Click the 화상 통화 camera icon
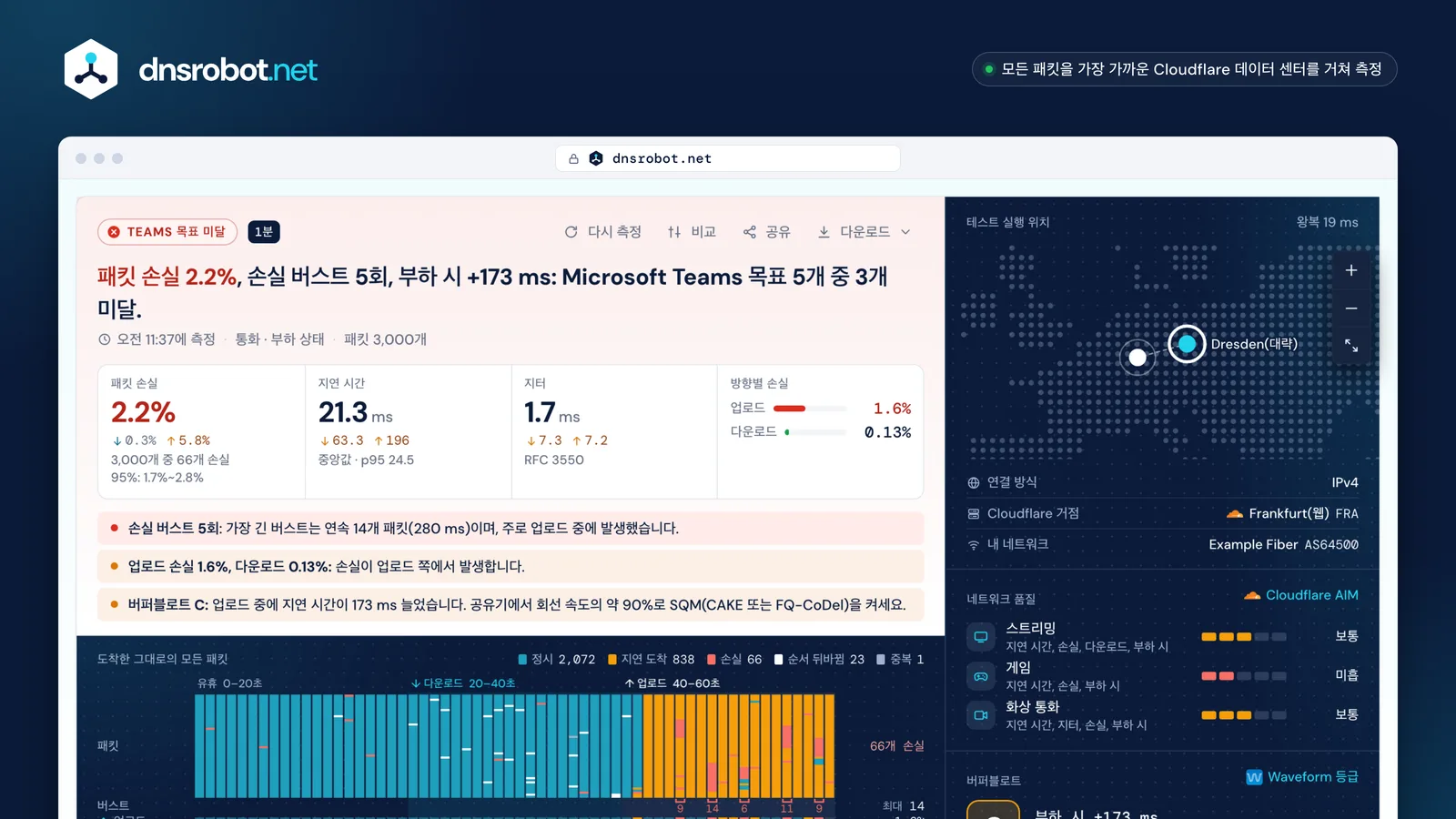The height and width of the screenshot is (819, 1456). coord(981,714)
